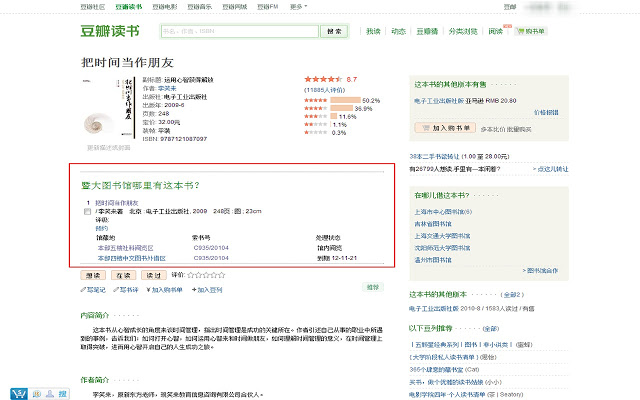The height and width of the screenshot is (400, 640).
Task: Mark the book as 在读
Action: click(123, 276)
